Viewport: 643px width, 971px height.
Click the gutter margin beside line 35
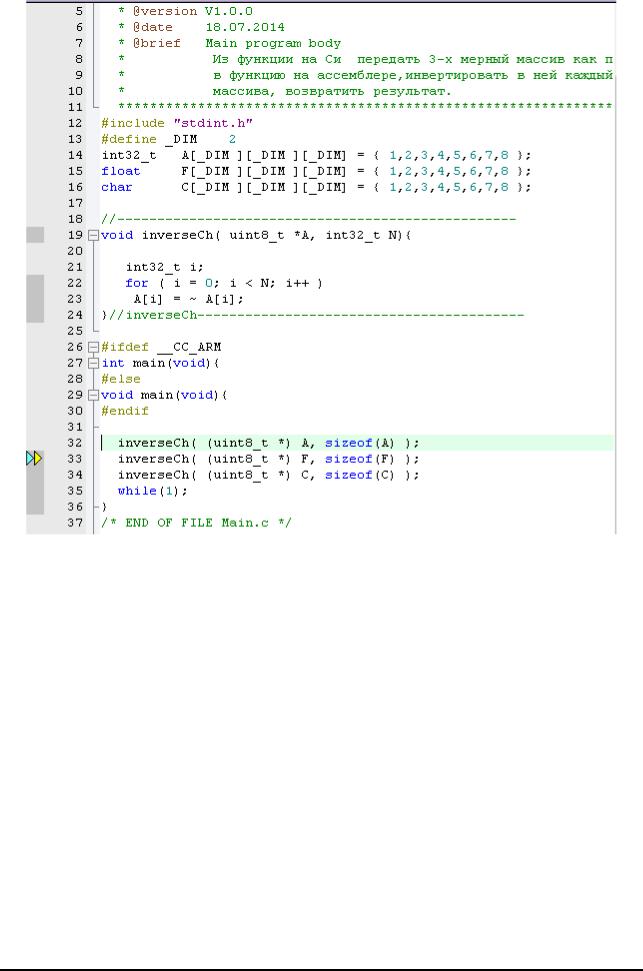click(x=35, y=490)
